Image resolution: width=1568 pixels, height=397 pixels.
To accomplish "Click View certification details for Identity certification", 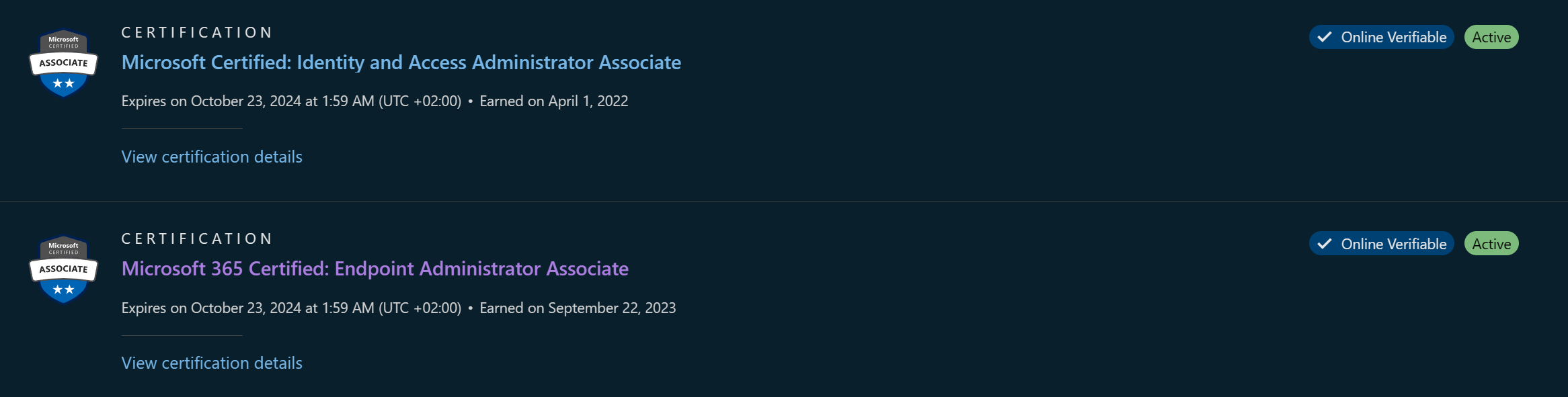I will [211, 157].
